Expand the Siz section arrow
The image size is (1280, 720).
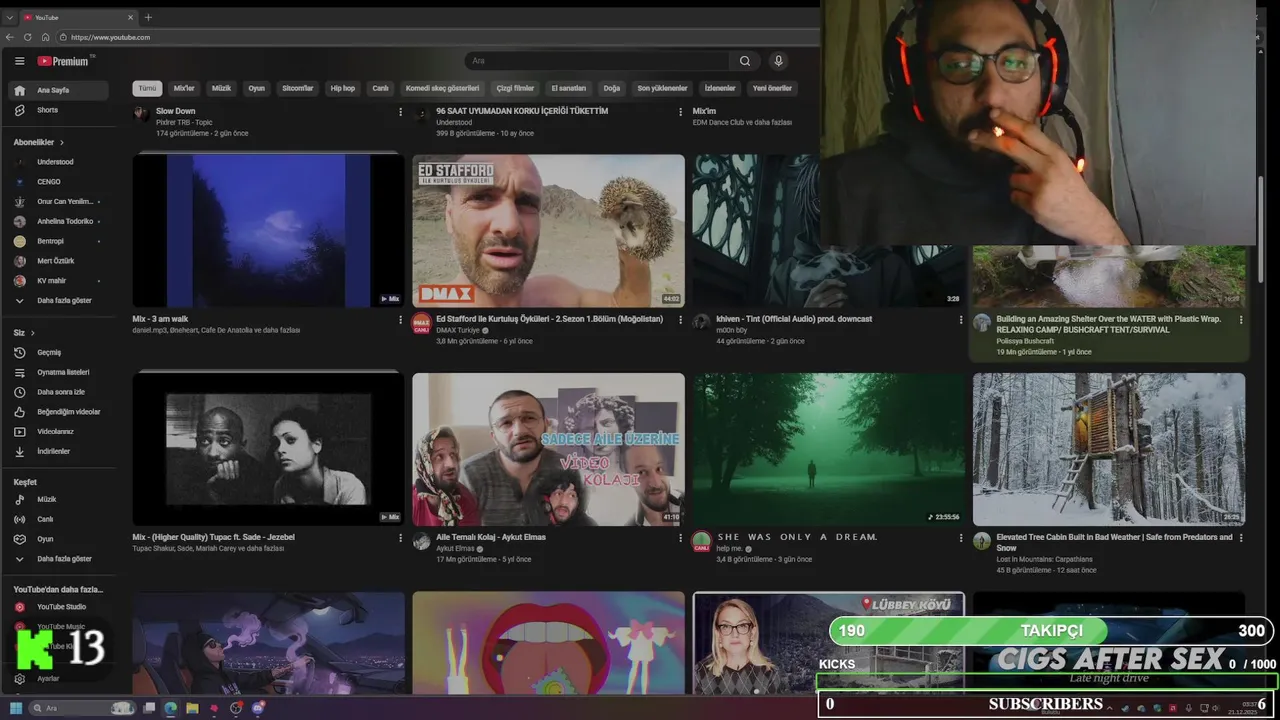(x=32, y=333)
